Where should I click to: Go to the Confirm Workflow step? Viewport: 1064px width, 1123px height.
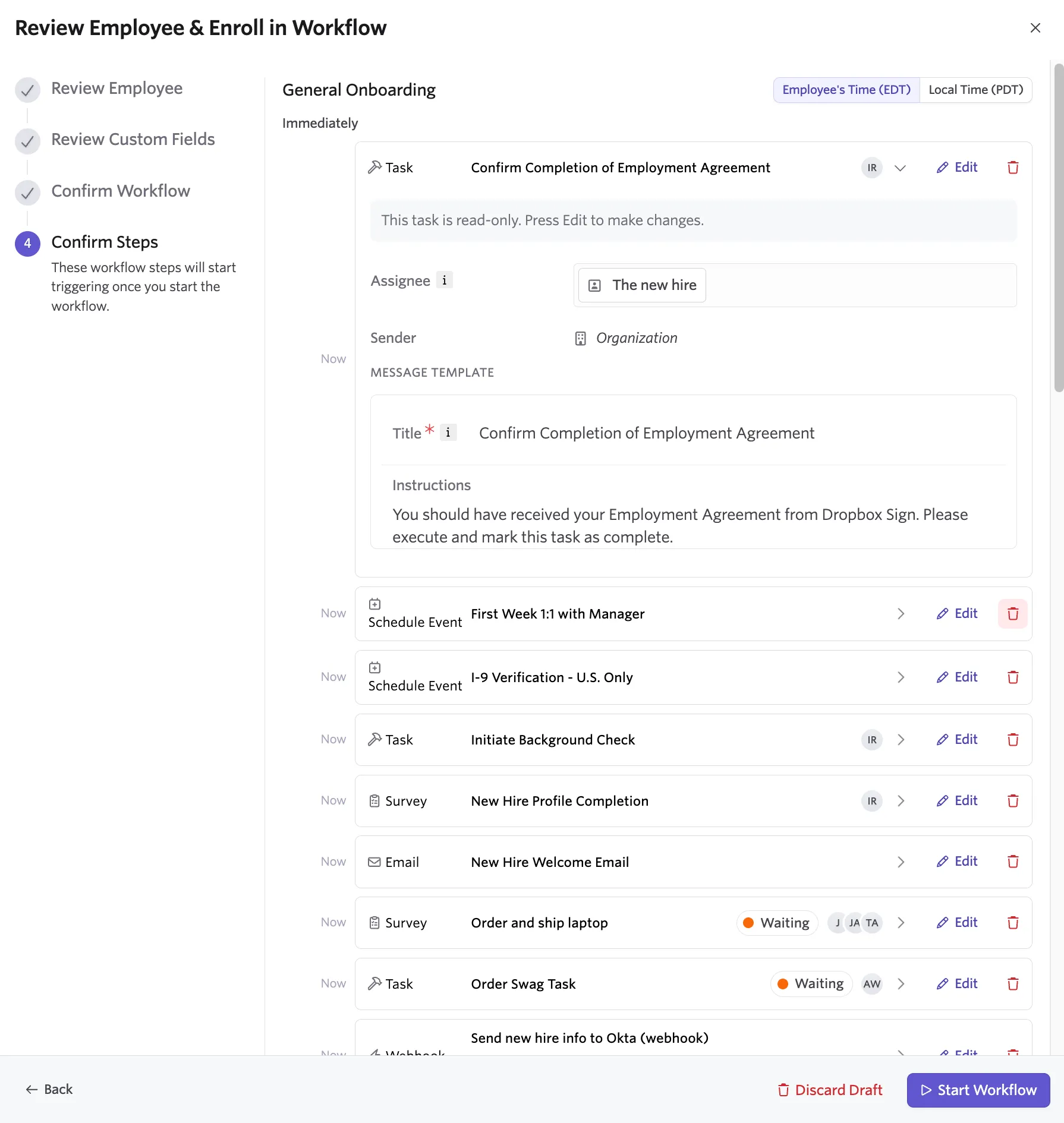point(121,191)
